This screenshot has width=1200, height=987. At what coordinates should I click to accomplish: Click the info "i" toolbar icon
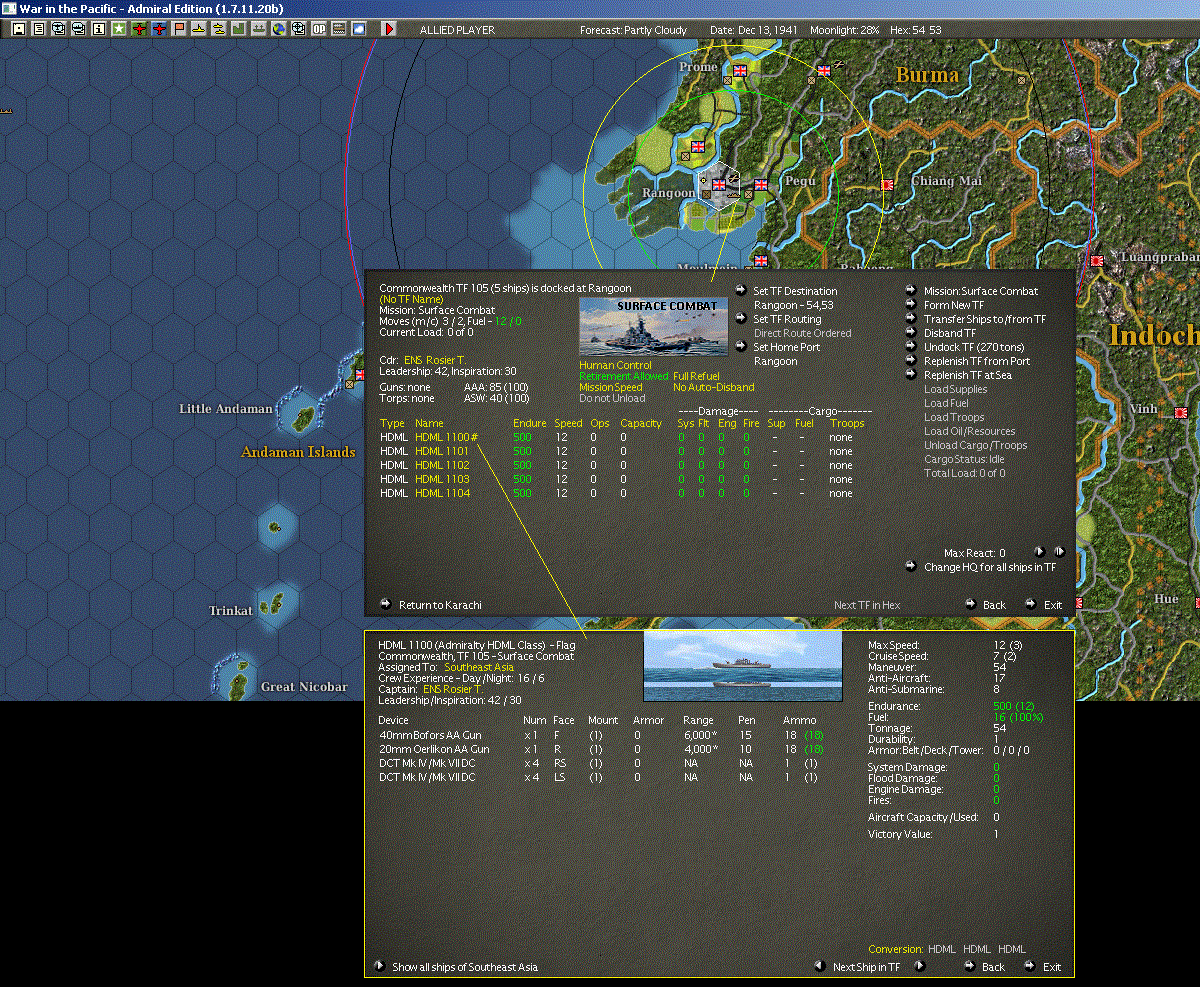tap(98, 29)
